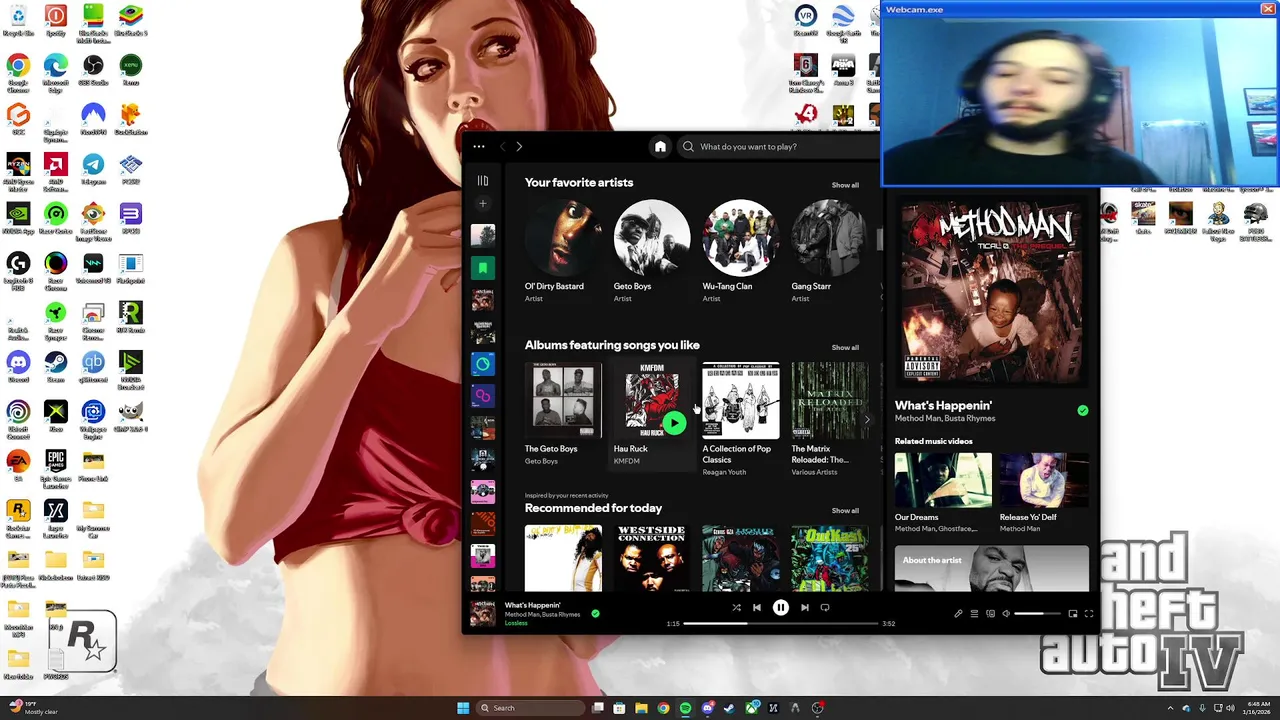Open the NVIDIA App desktop shortcut

pos(18,218)
